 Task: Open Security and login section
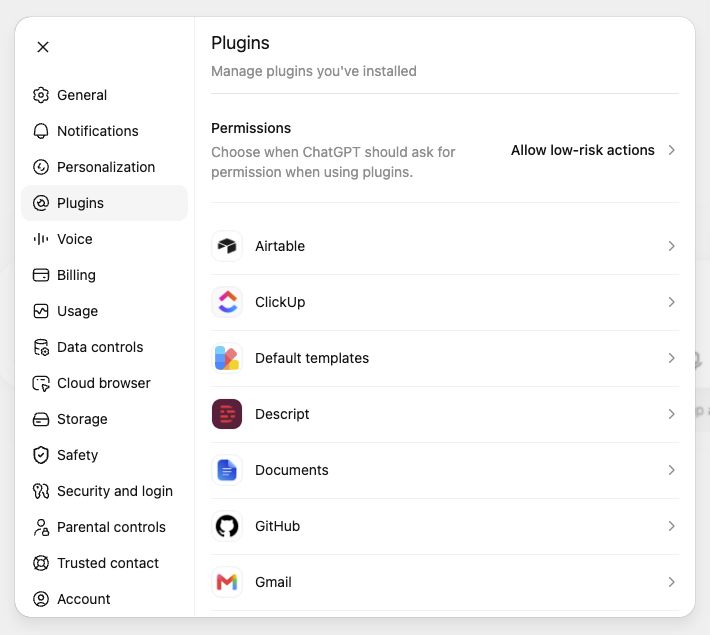pyautogui.click(x=104, y=491)
